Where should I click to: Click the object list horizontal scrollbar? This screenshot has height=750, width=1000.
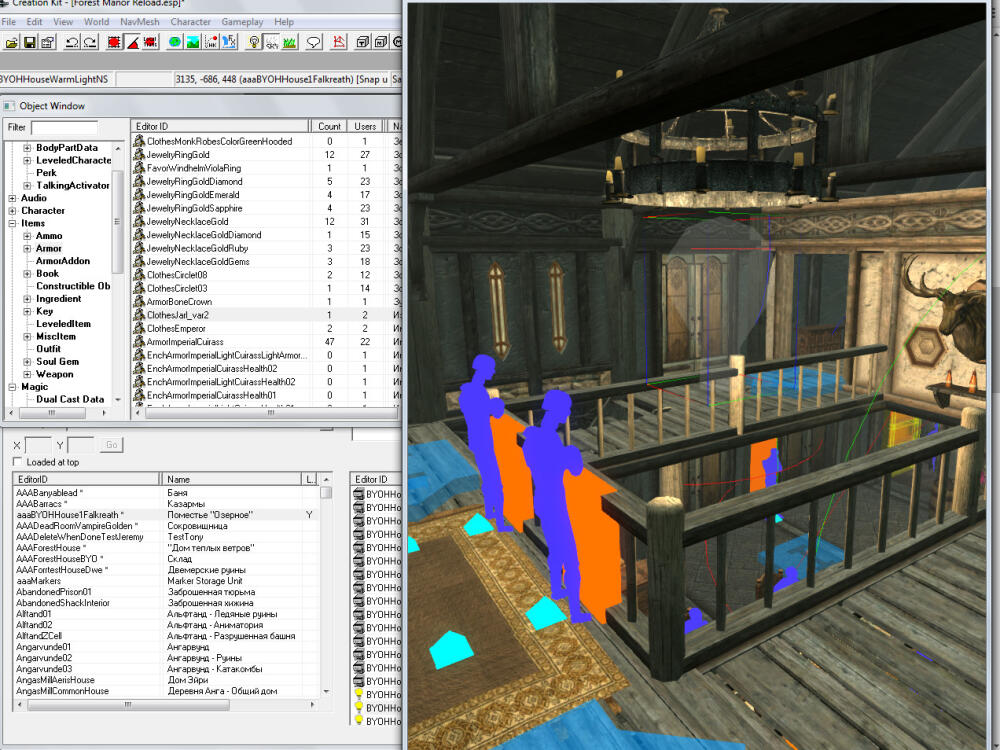click(x=270, y=413)
